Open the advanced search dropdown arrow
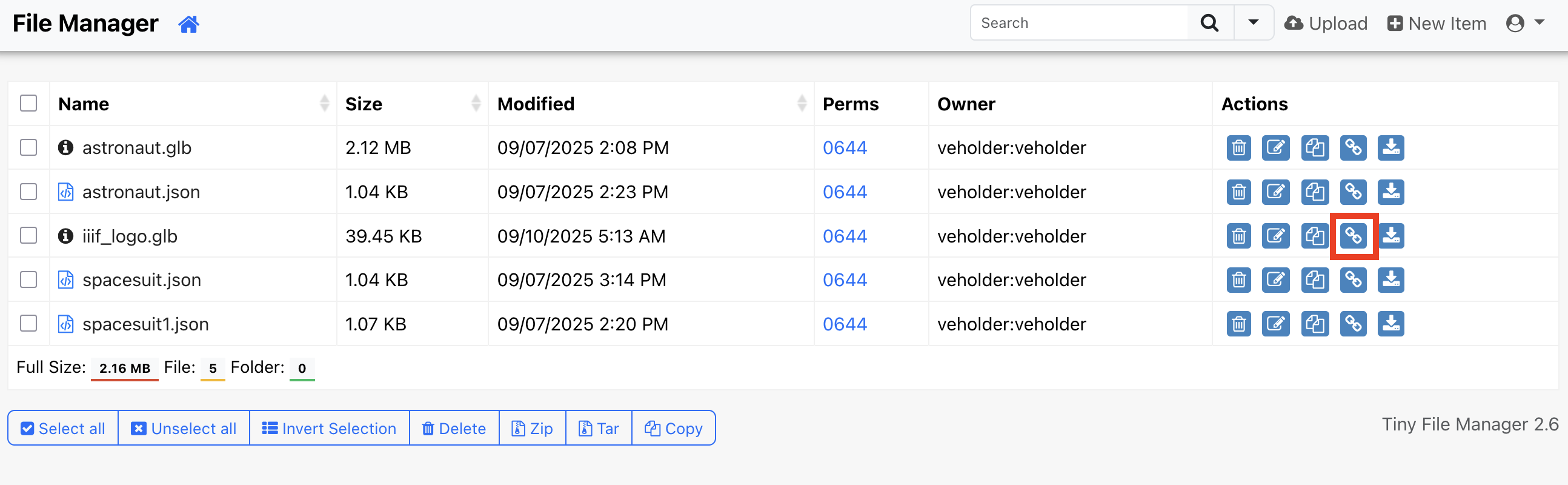This screenshot has width=1568, height=485. tap(1253, 23)
